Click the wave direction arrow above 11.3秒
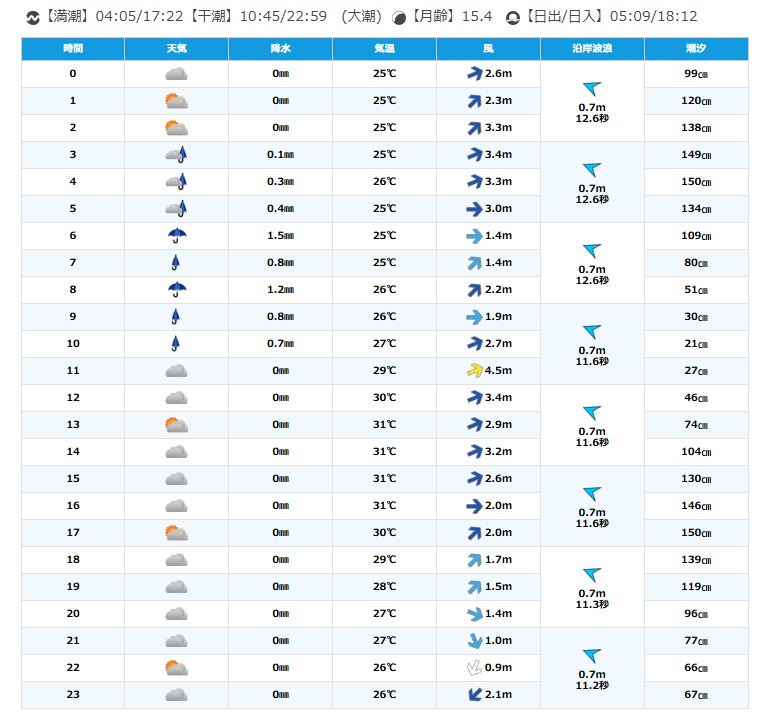 (592, 575)
